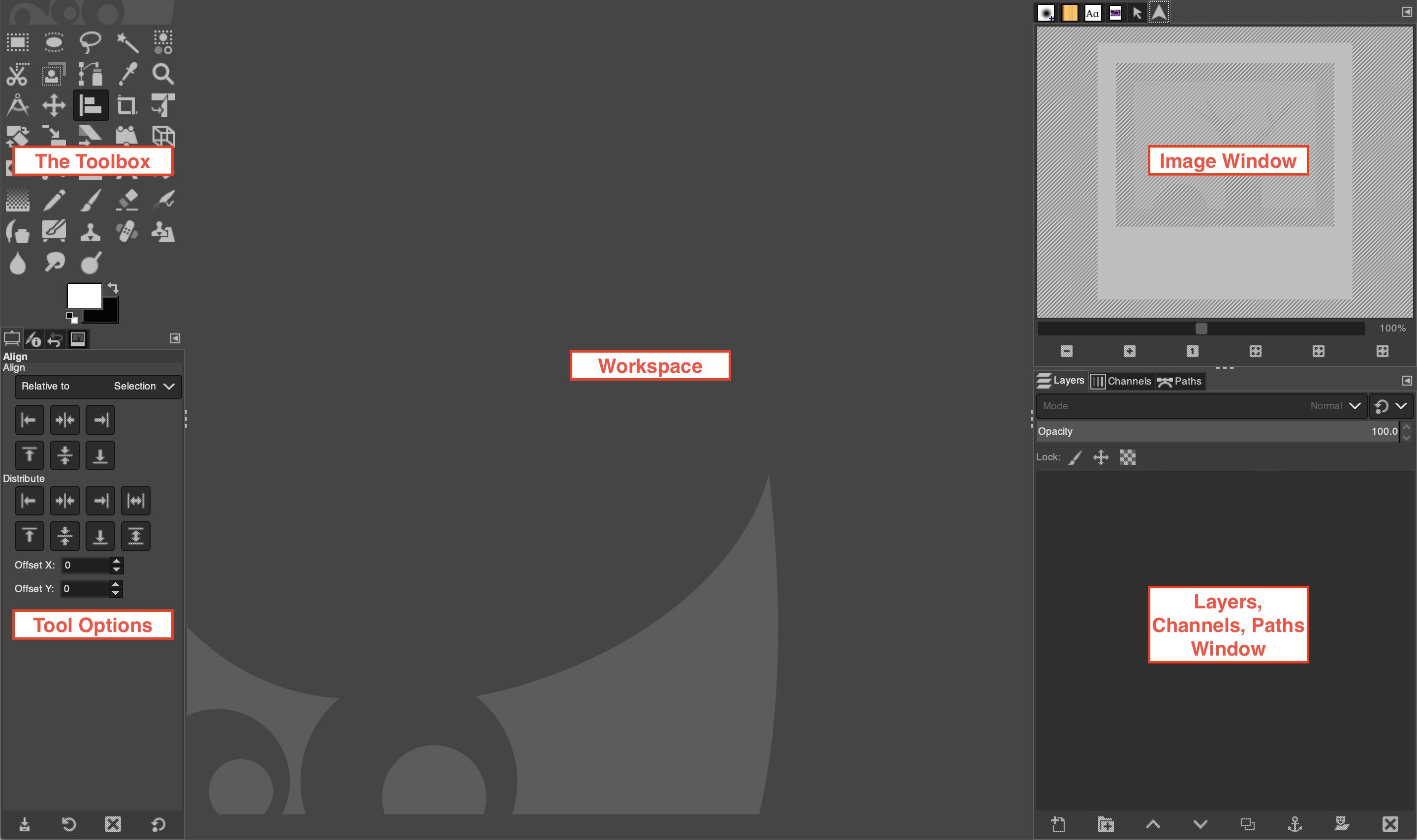
Task: Align center horizontally in Align section
Action: pyautogui.click(x=64, y=420)
